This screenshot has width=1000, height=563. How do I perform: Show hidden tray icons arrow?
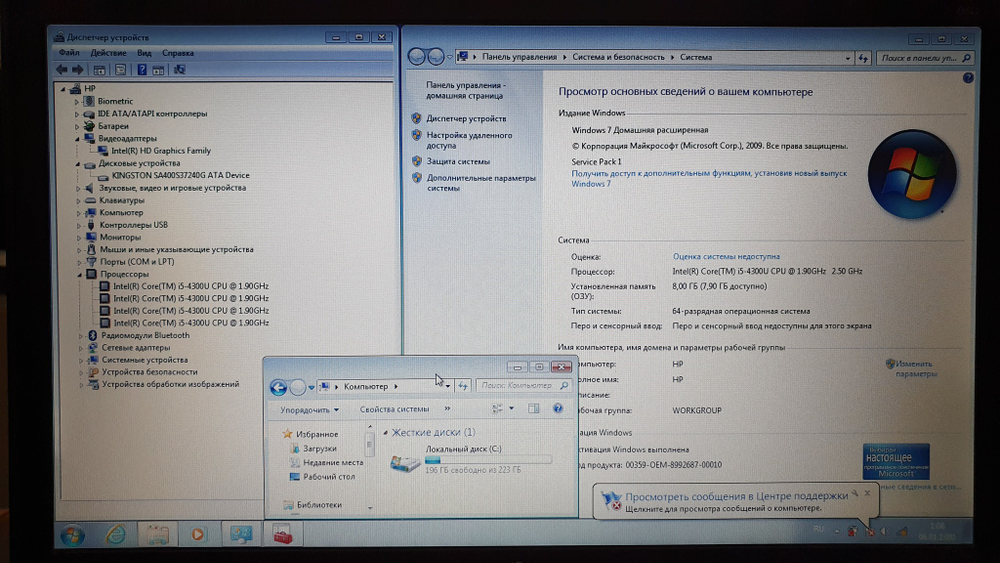[837, 531]
